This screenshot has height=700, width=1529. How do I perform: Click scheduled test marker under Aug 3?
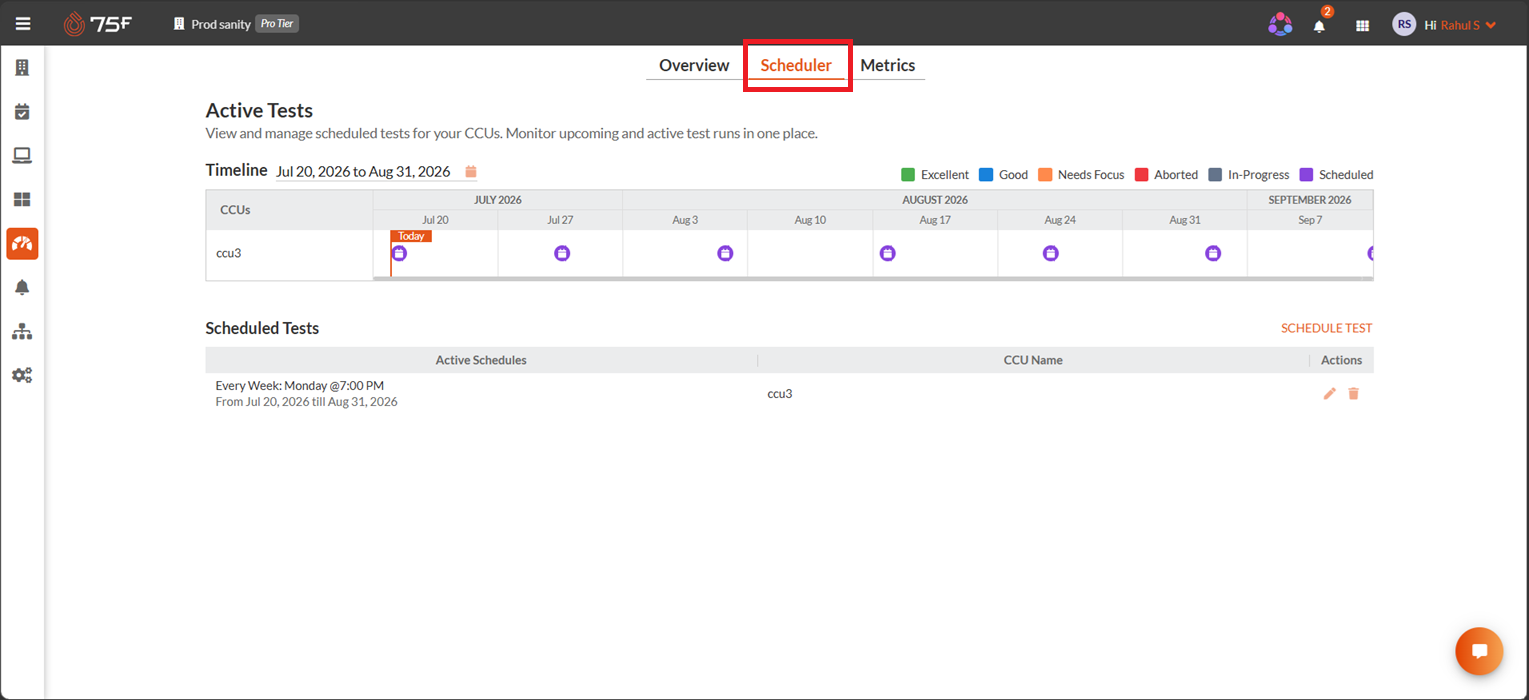(725, 254)
